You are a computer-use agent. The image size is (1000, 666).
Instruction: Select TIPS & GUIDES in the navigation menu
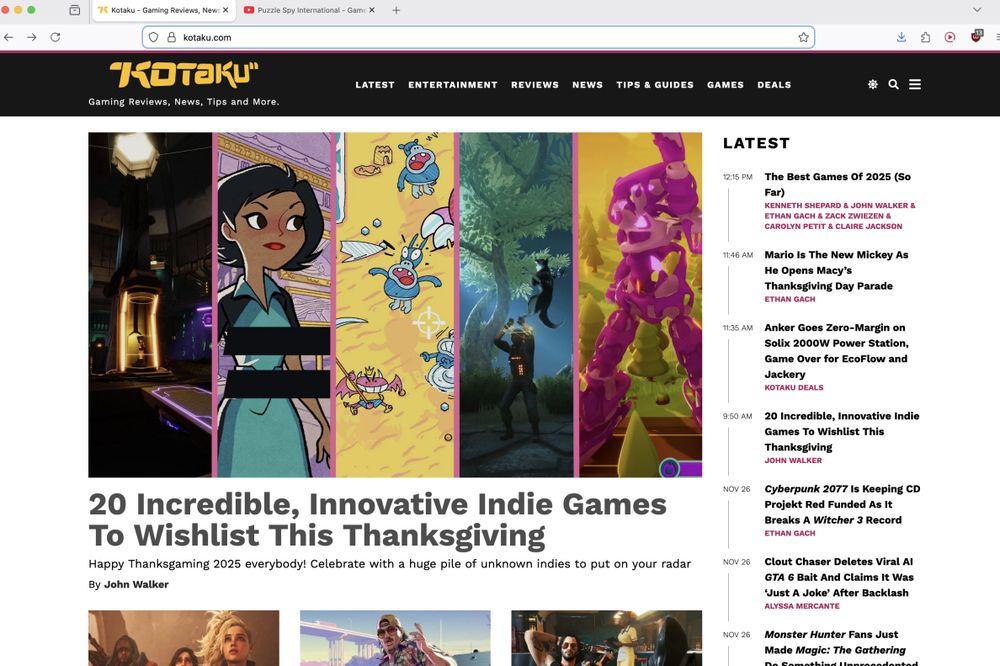[x=655, y=85]
